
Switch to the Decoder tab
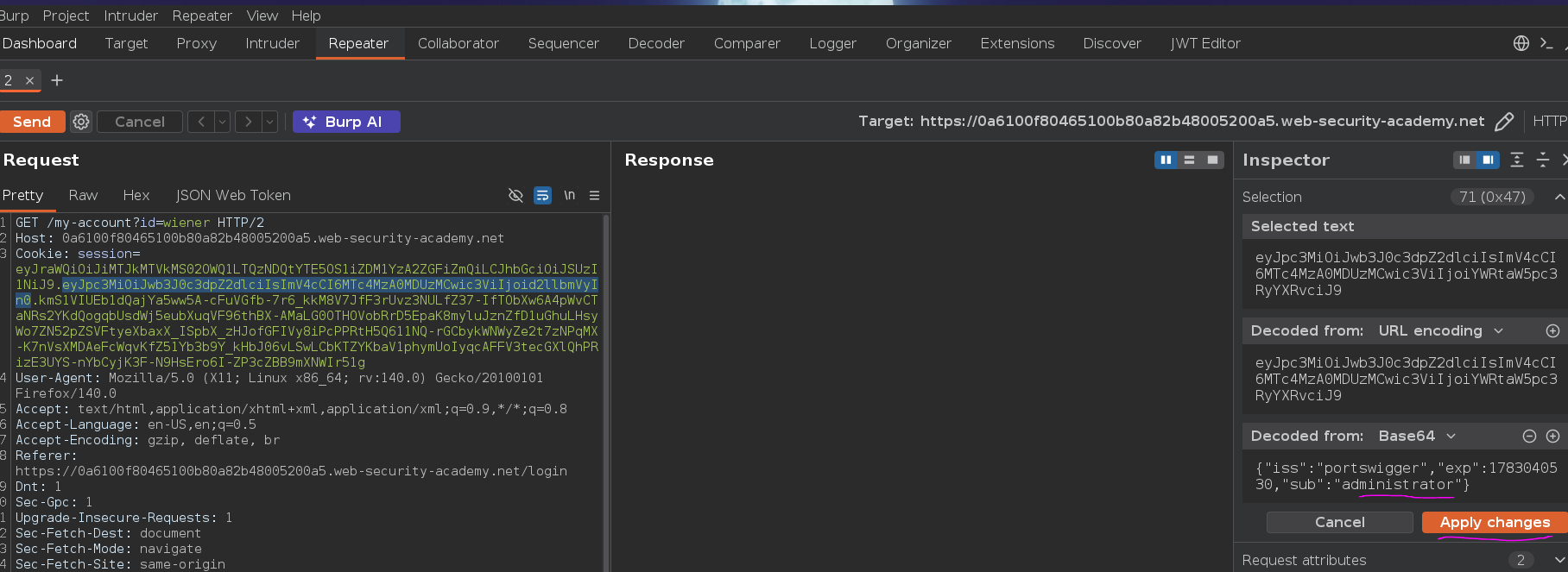pyautogui.click(x=656, y=43)
